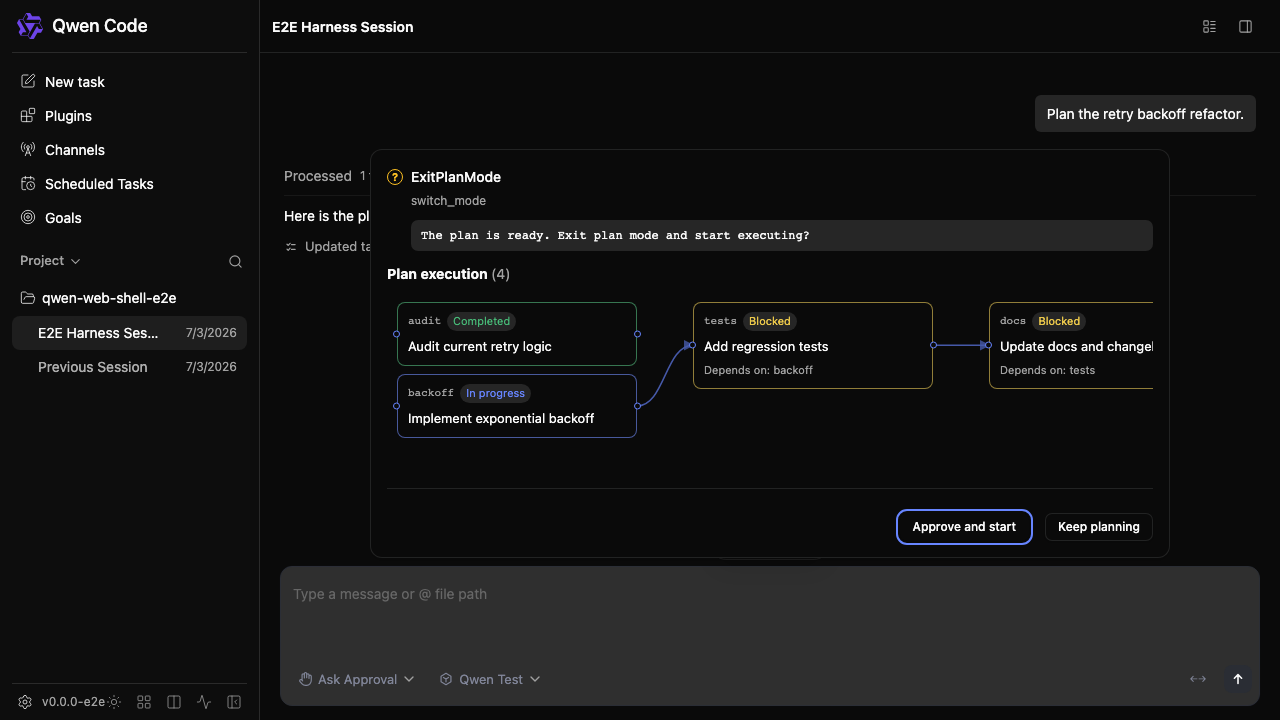Open the Ask Approval mode dropdown
This screenshot has height=720, width=1280.
[x=357, y=679]
